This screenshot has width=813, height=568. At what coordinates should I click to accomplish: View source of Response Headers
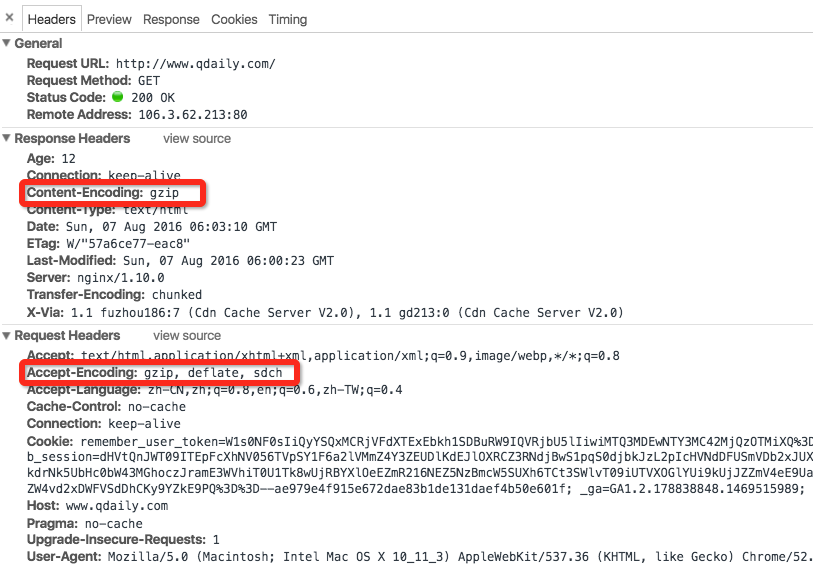coord(197,139)
